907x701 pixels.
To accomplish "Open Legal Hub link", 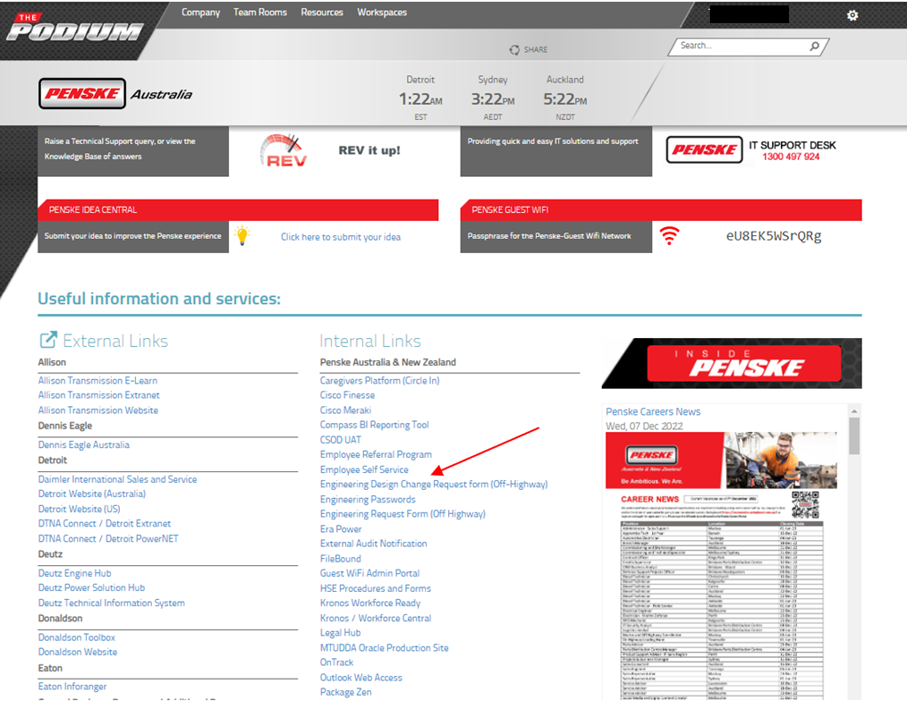I will pos(340,633).
